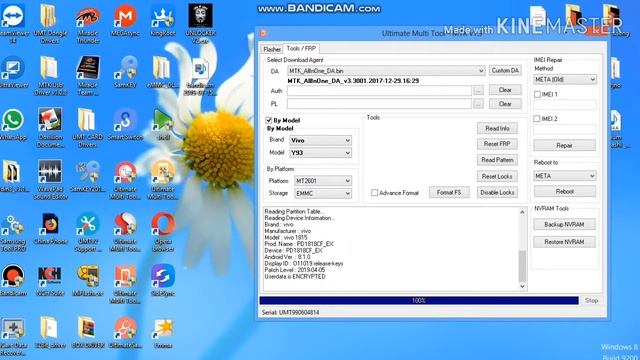Click the Reset FRP button
The width and height of the screenshot is (640, 360).
497,144
